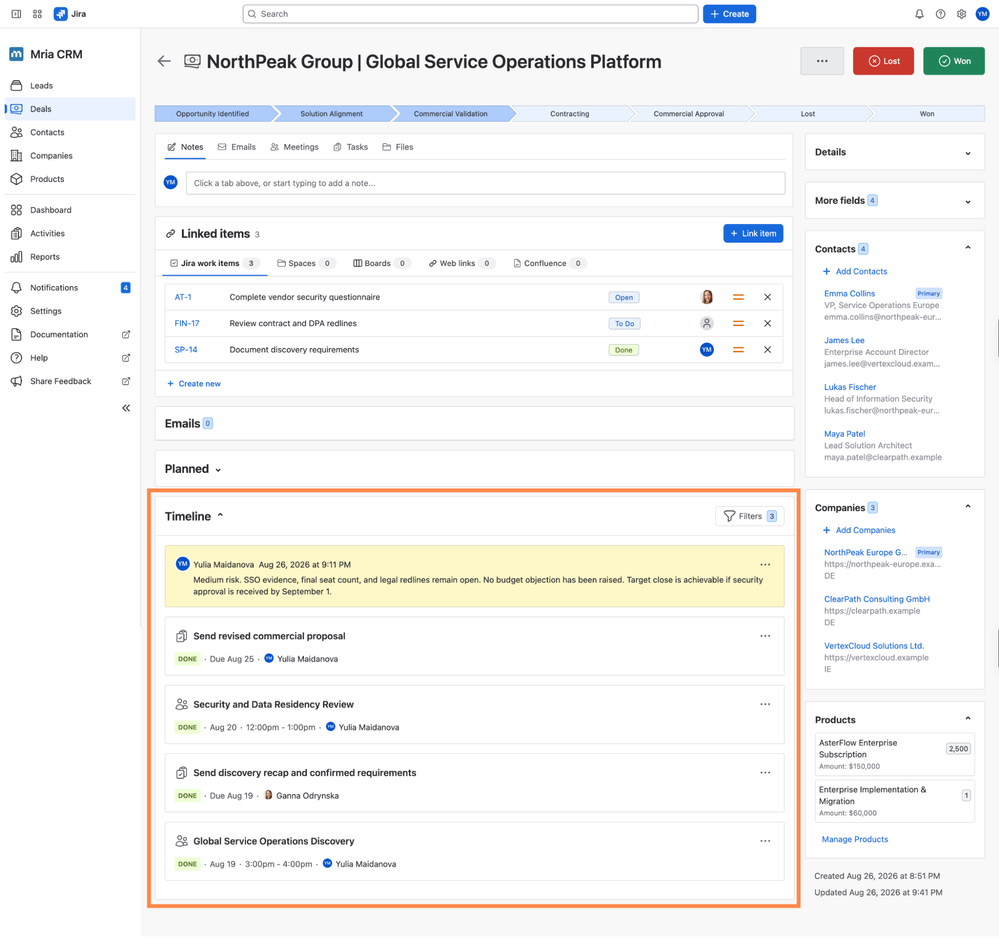Click Create new linked work item
This screenshot has height=938, width=999.
pyautogui.click(x=194, y=384)
